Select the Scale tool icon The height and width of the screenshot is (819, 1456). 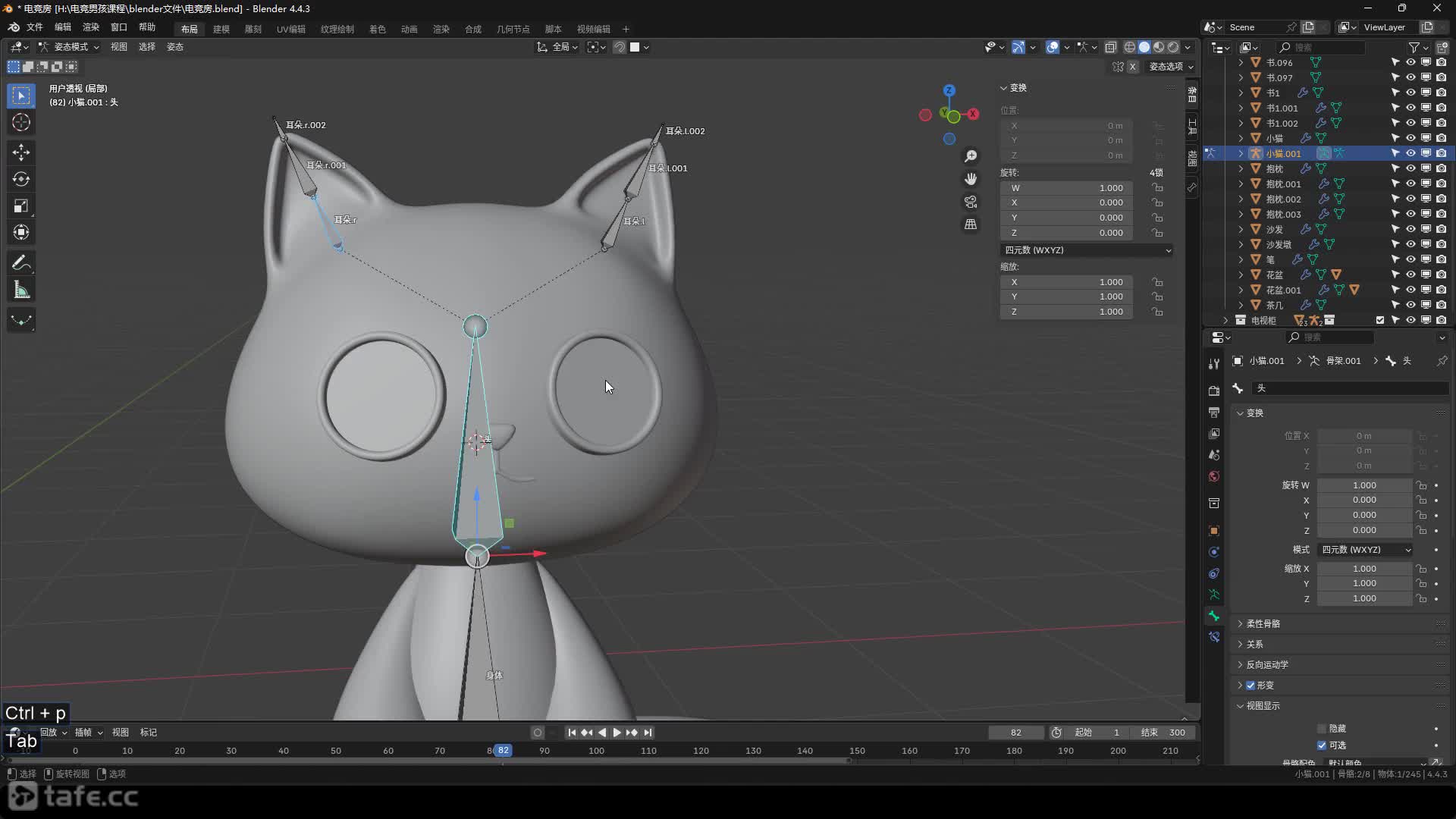(21, 206)
